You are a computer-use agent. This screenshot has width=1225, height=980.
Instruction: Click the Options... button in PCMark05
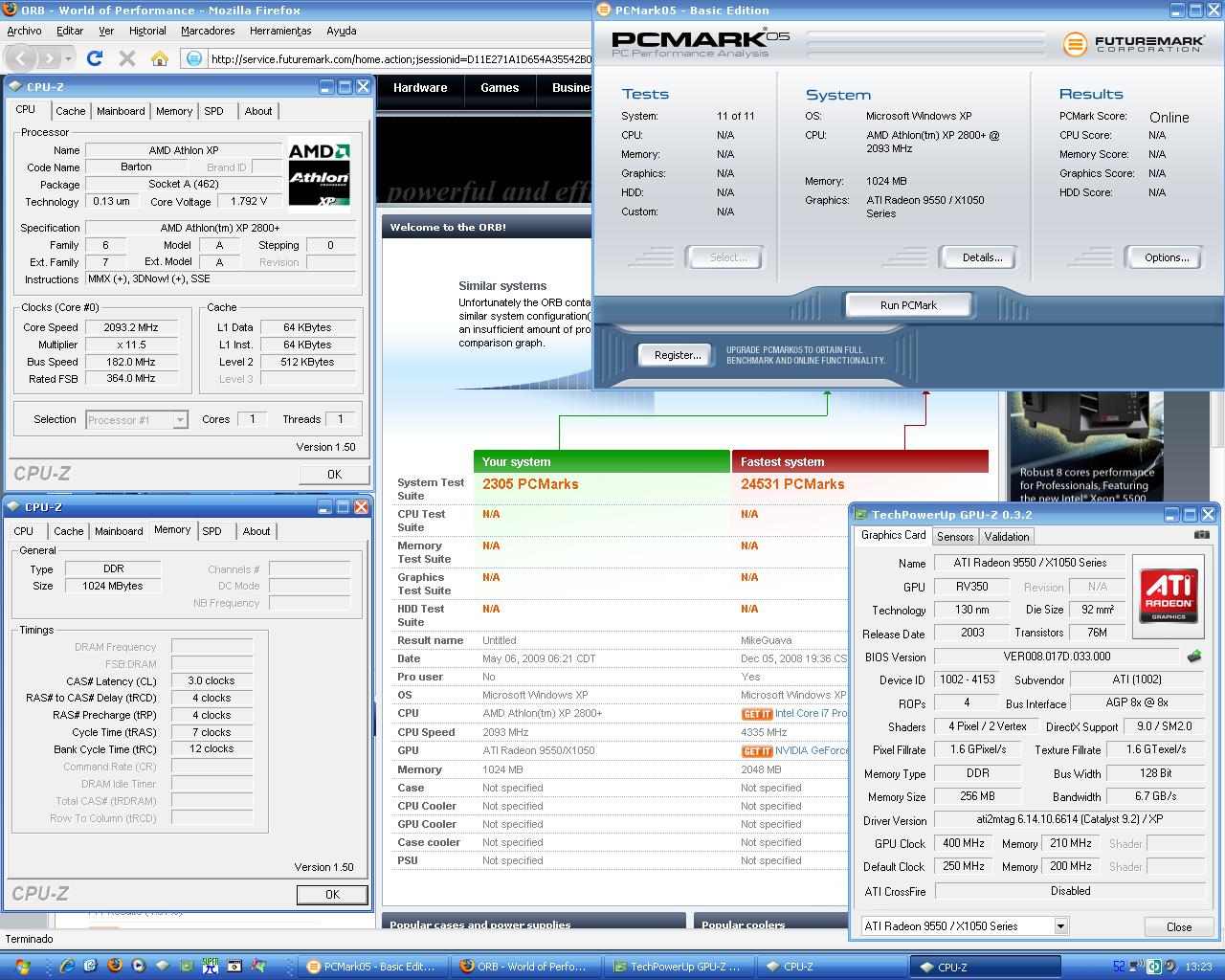(x=1167, y=257)
